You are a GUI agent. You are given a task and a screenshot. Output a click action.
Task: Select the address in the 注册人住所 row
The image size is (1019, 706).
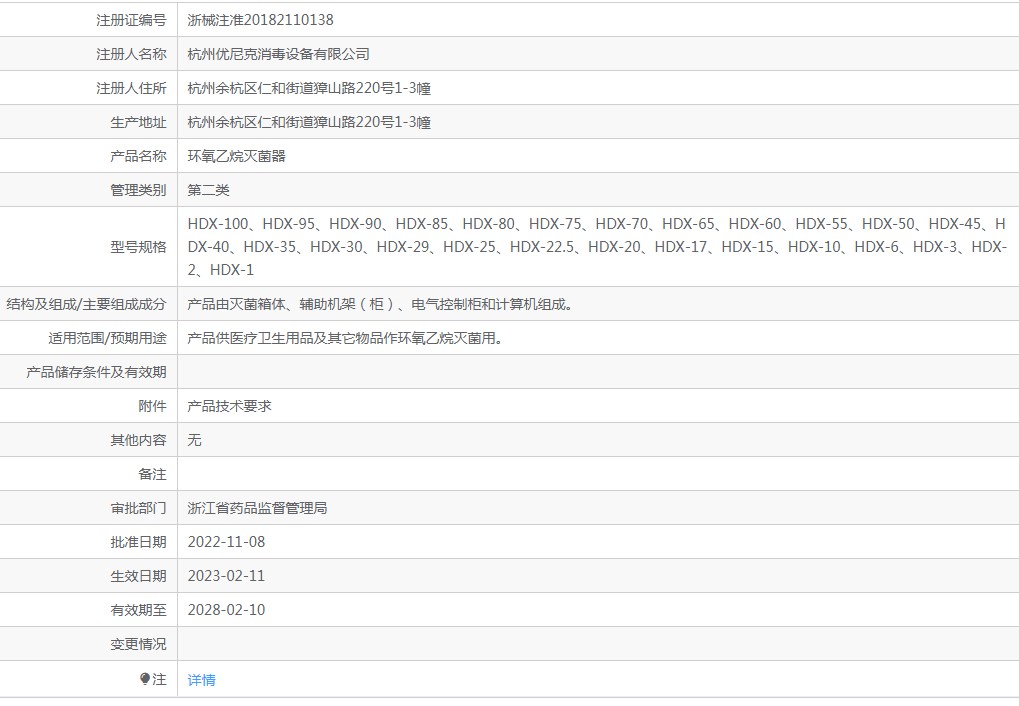[309, 88]
